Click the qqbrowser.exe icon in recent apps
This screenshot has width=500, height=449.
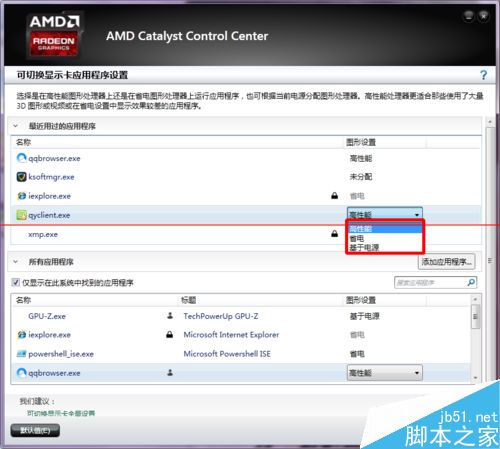pos(22,158)
